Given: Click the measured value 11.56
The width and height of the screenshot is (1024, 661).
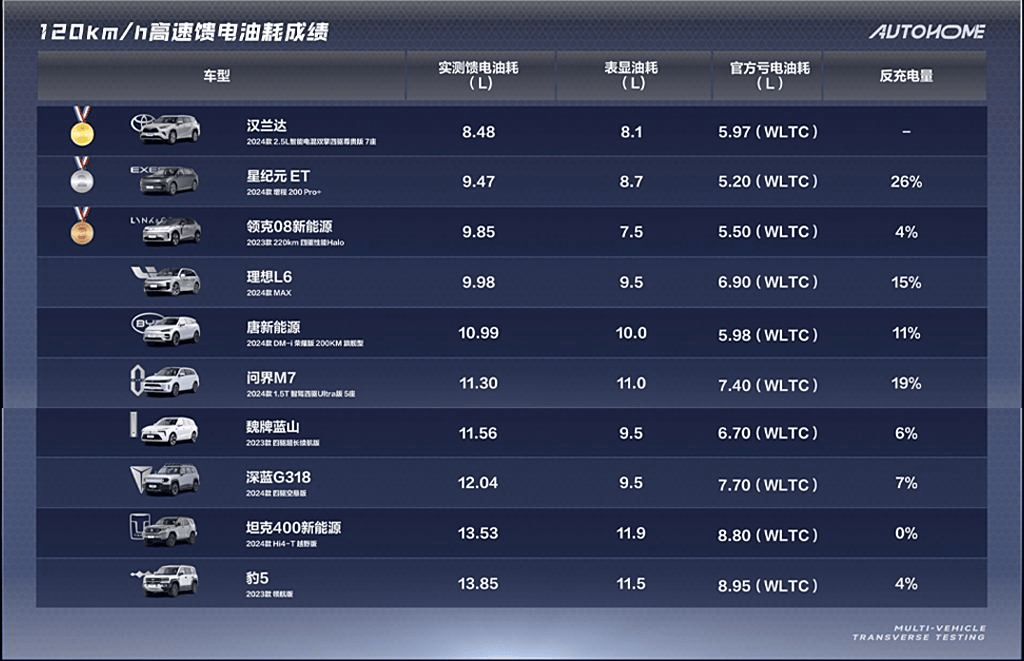Looking at the screenshot, I should click(478, 433).
